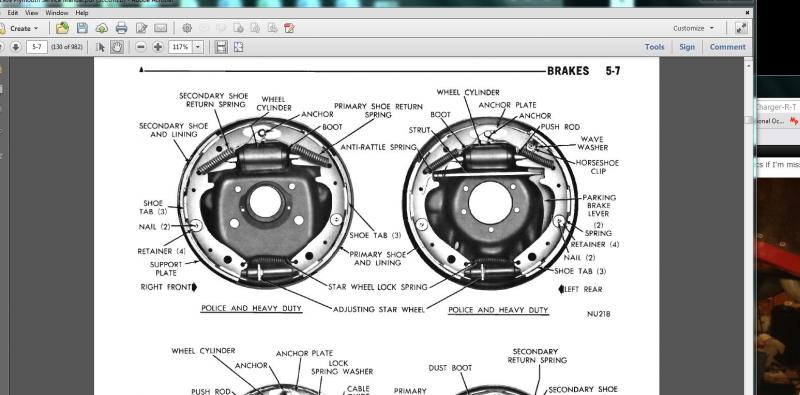Zoom in with the plus button
Image resolution: width=800 pixels, height=395 pixels.
[158, 47]
